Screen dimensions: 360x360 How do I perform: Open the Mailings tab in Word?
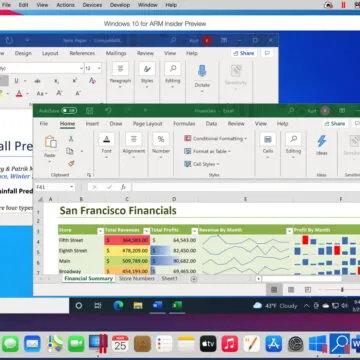tap(116, 53)
